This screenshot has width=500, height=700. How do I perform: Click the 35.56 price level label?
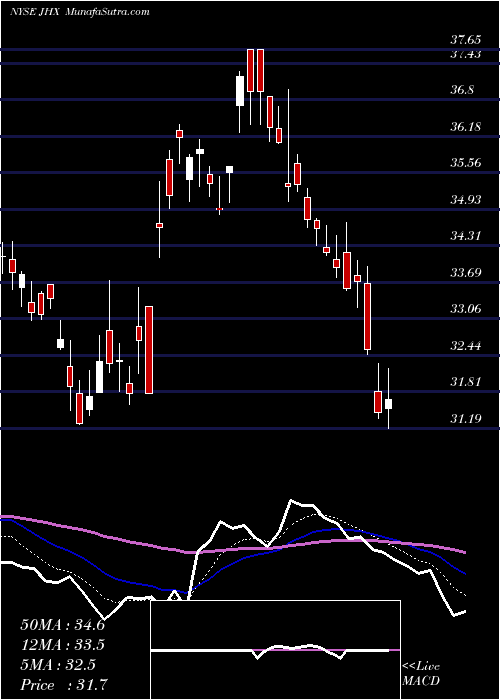(466, 162)
